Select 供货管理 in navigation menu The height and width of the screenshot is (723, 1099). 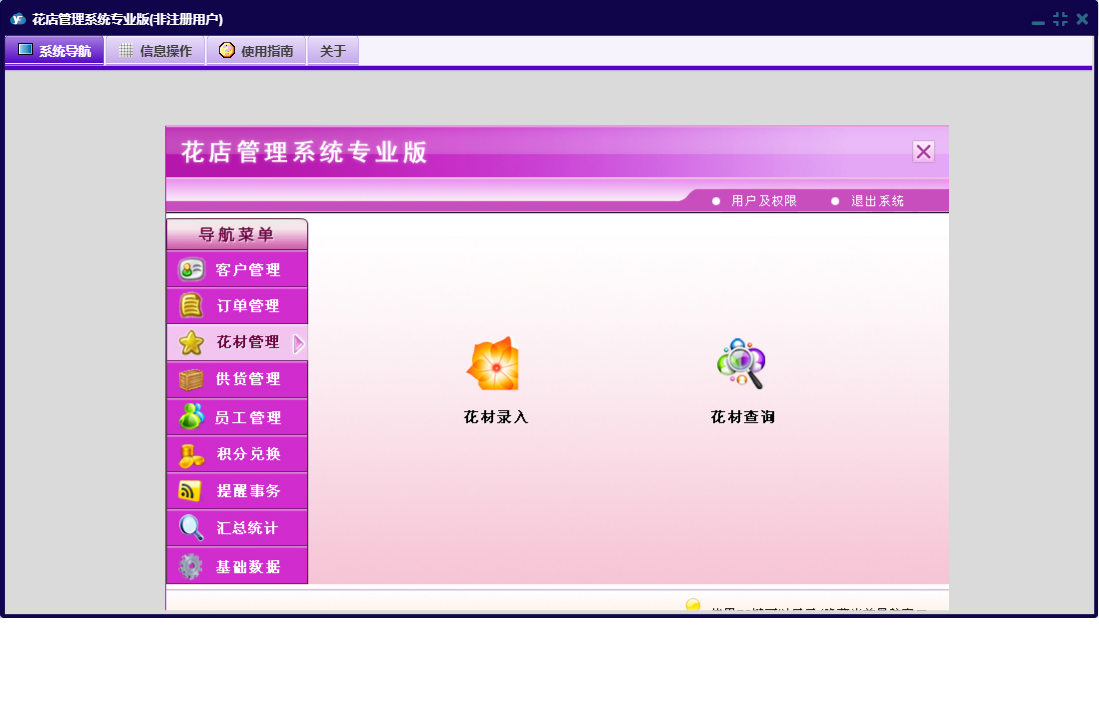pos(237,379)
